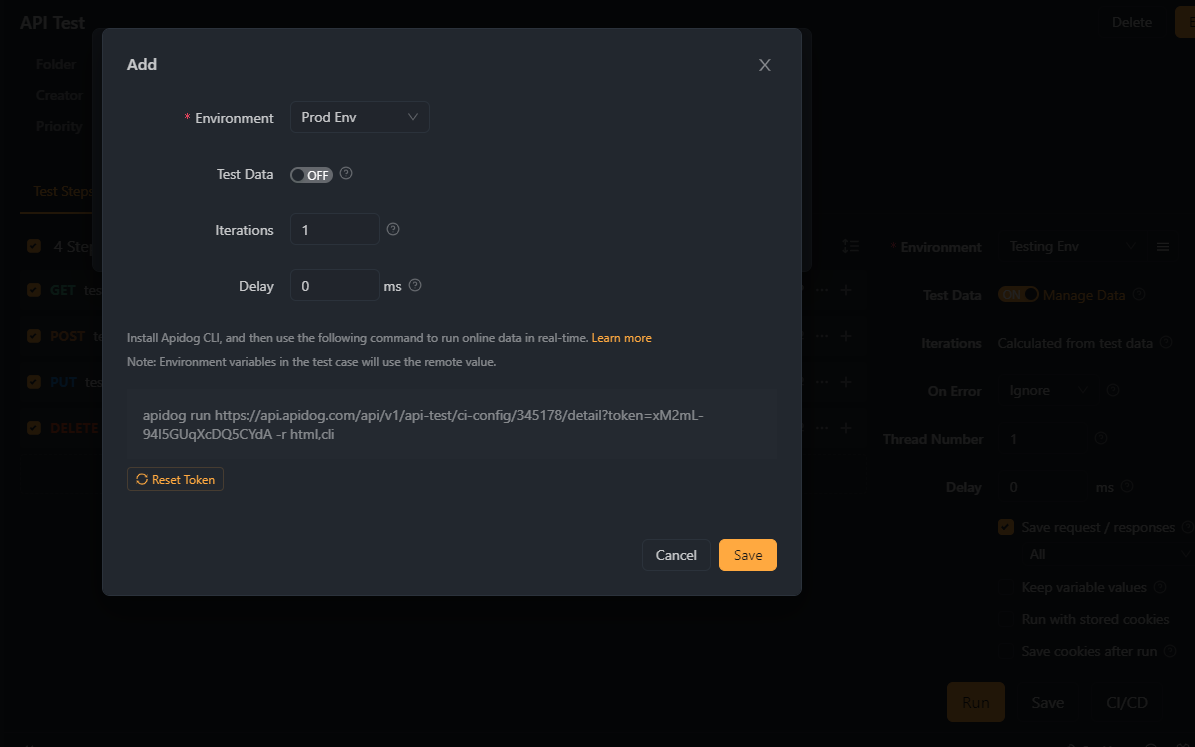
Task: Click the step list layout icon
Action: pyautogui.click(x=851, y=246)
